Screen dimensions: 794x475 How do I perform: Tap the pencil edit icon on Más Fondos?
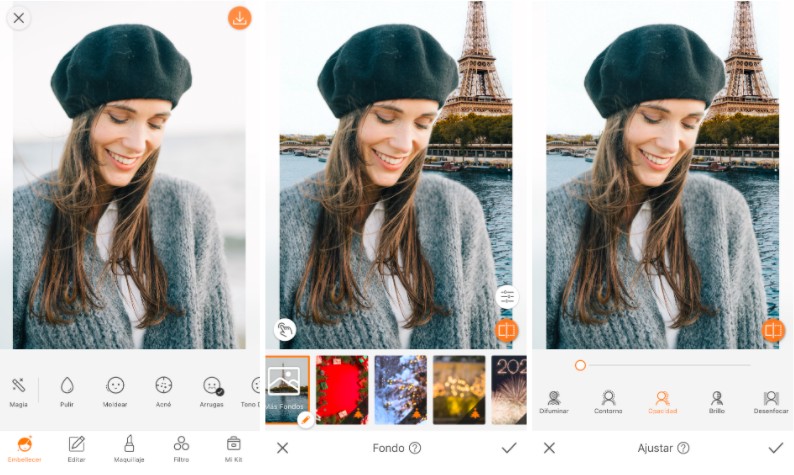click(305, 420)
